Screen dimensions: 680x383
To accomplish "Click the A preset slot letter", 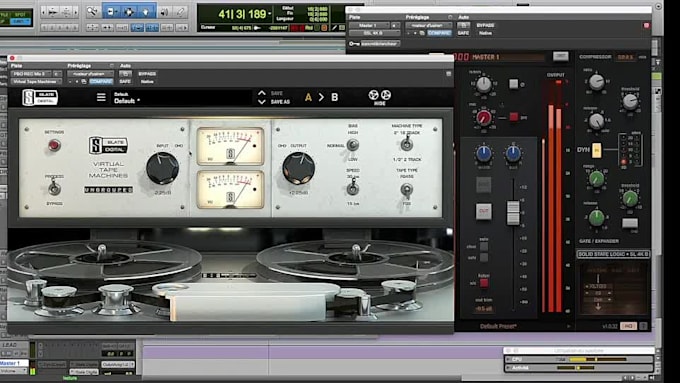I will point(308,97).
